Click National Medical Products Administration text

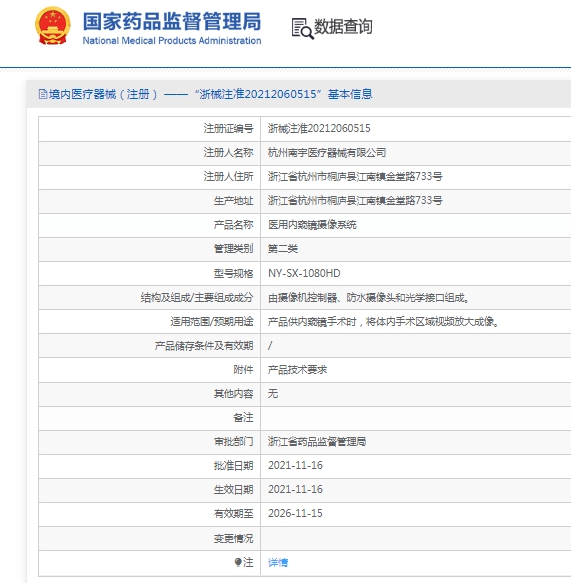(172, 41)
